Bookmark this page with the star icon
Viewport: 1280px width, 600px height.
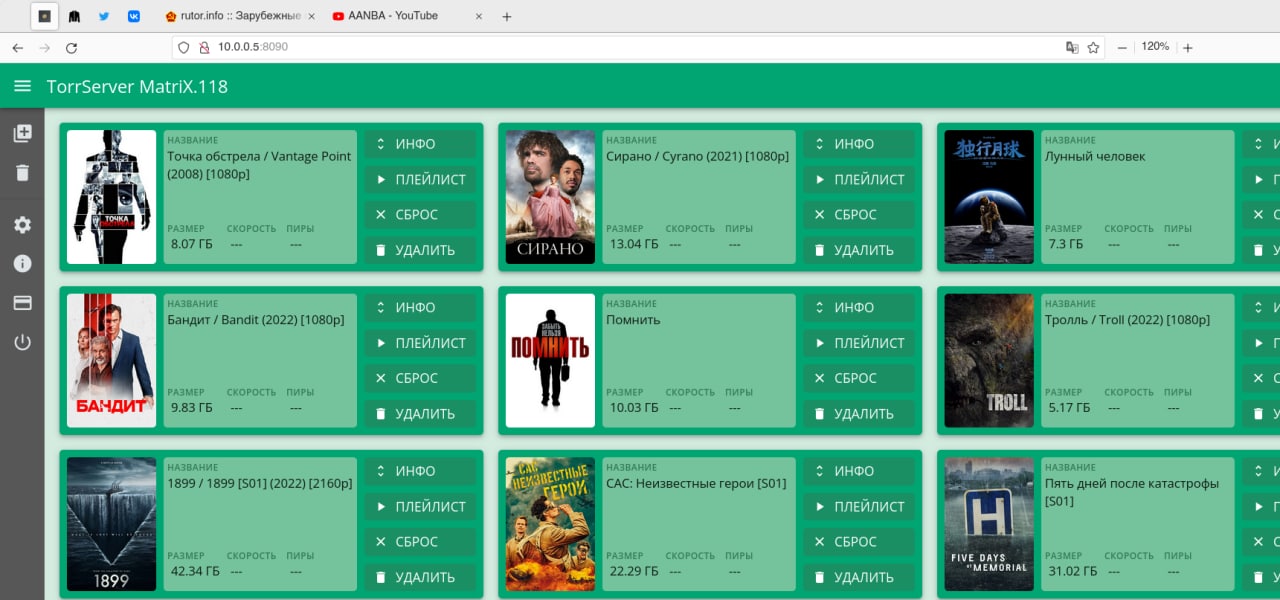click(1093, 47)
